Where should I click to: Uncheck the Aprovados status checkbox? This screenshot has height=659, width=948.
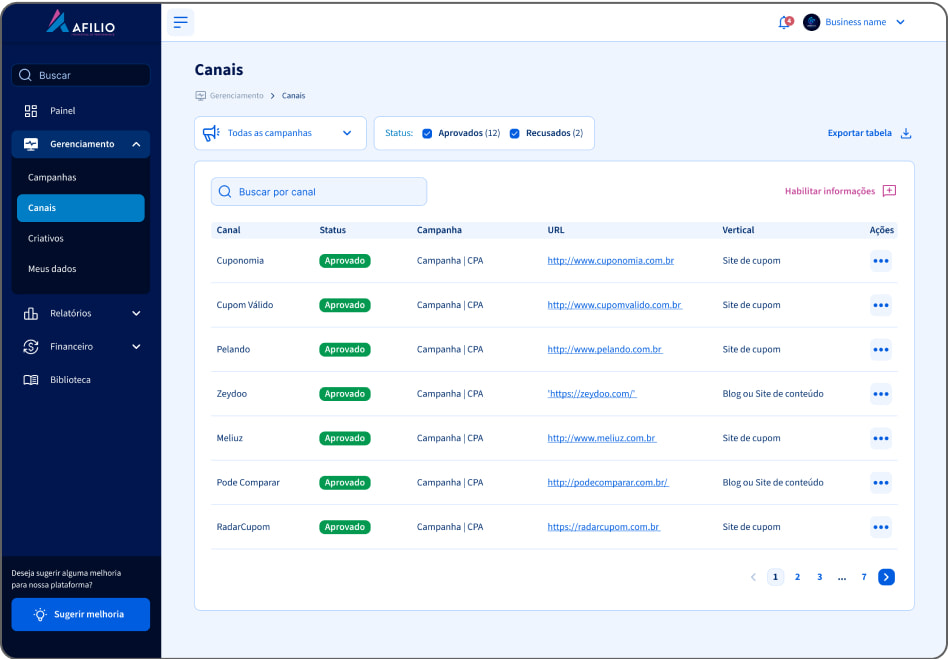pos(427,133)
